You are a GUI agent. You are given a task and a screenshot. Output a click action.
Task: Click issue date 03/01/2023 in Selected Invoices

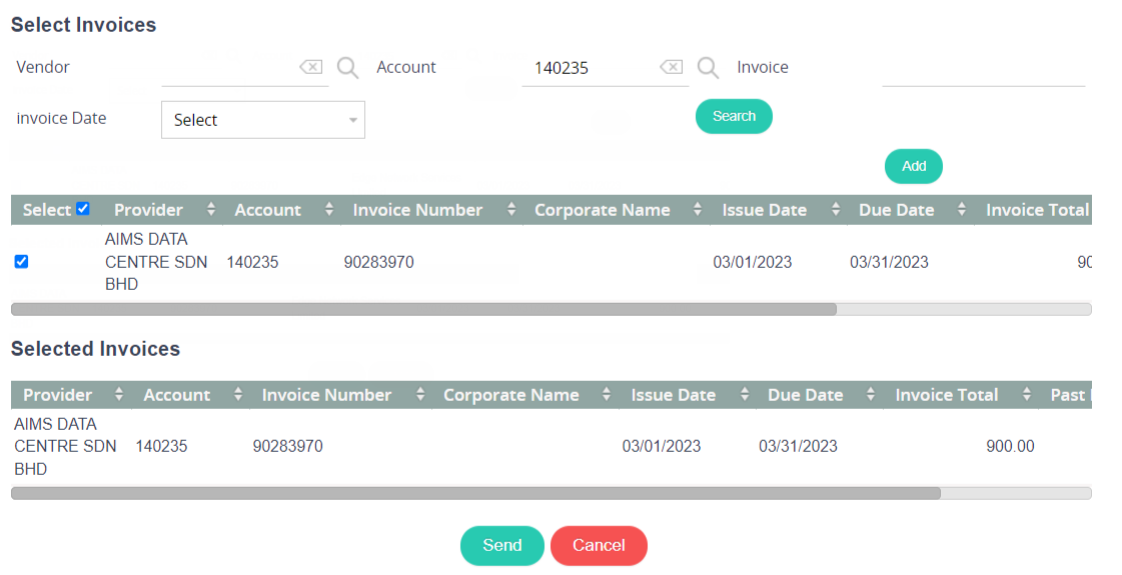point(661,446)
